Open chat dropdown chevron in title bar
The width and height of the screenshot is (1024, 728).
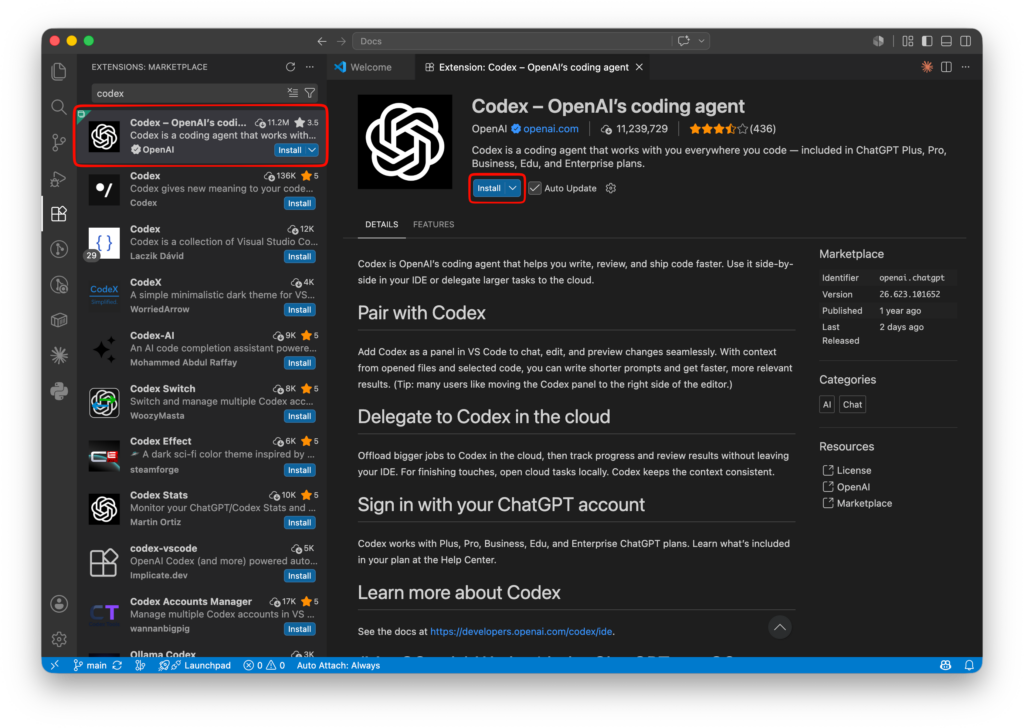point(701,41)
